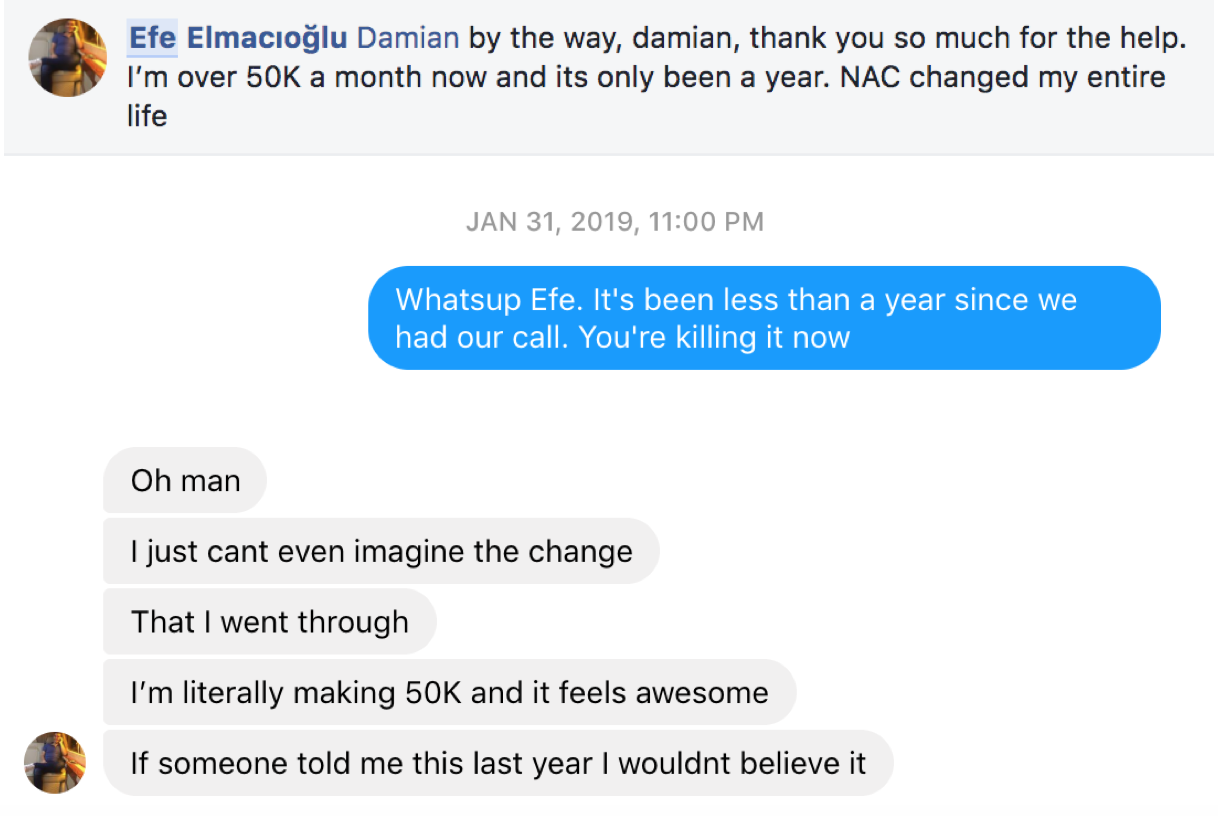Click the word life ending the comment

[x=147, y=116]
